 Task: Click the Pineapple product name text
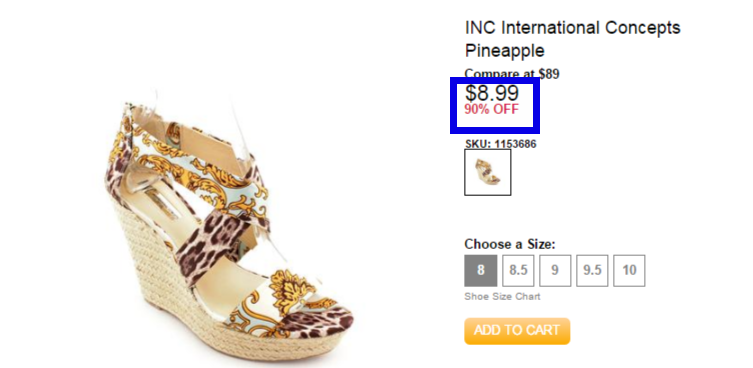point(504,50)
